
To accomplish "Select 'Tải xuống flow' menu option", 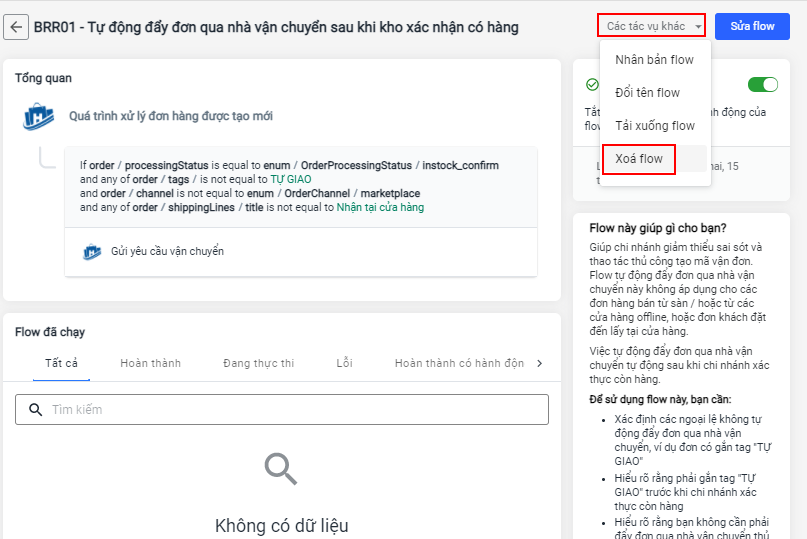I will (x=654, y=126).
